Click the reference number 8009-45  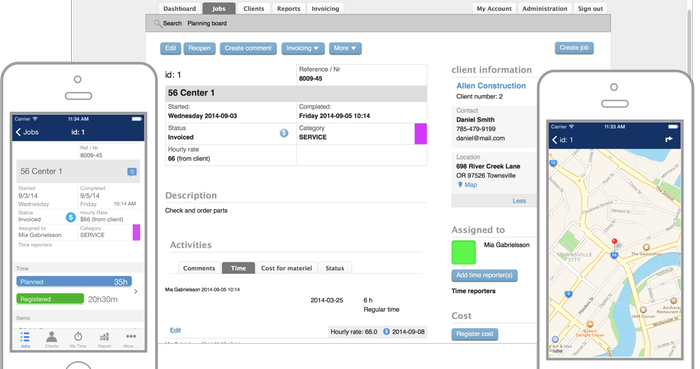(x=310, y=79)
